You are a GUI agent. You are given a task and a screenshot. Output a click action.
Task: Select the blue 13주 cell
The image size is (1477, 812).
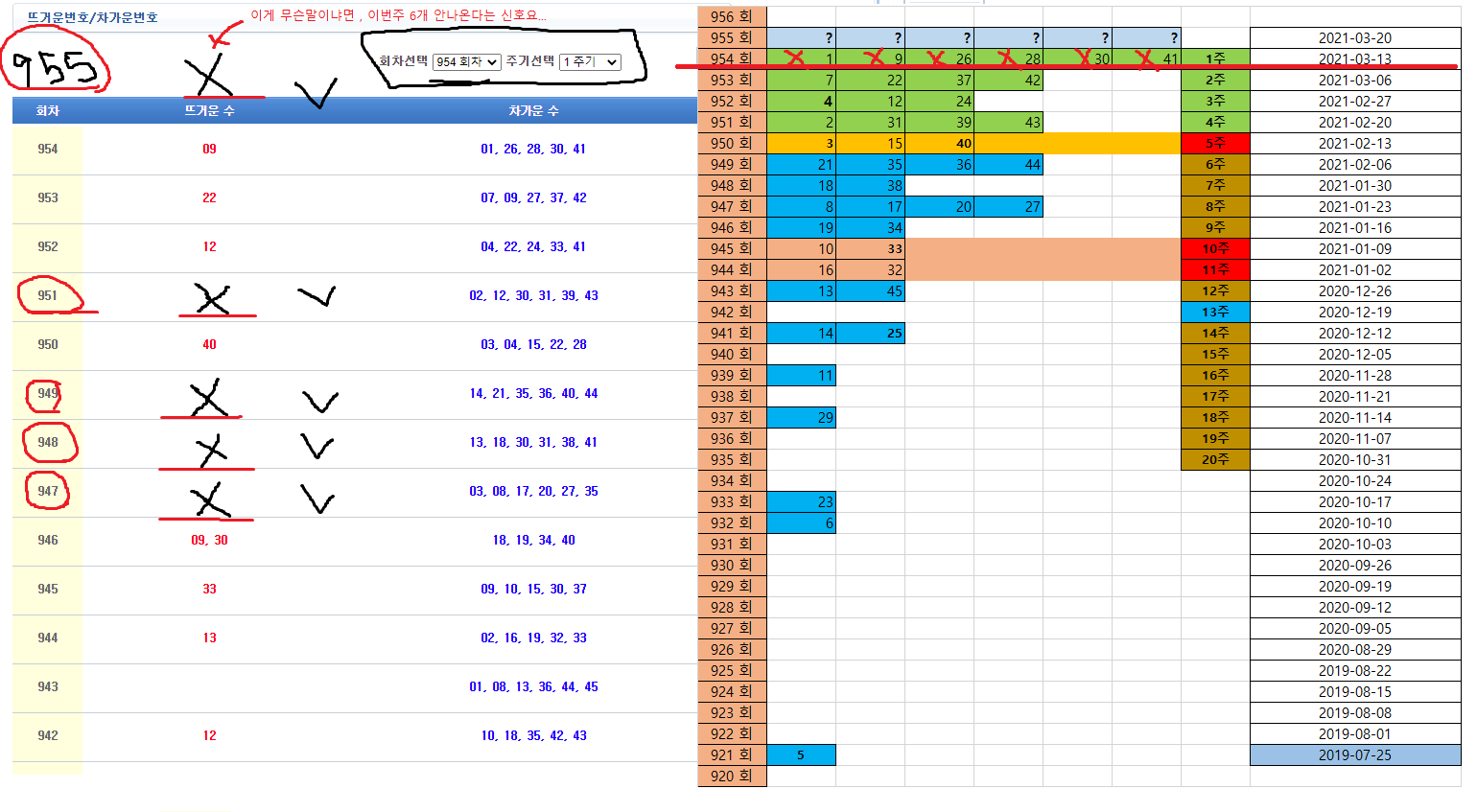(x=1215, y=313)
